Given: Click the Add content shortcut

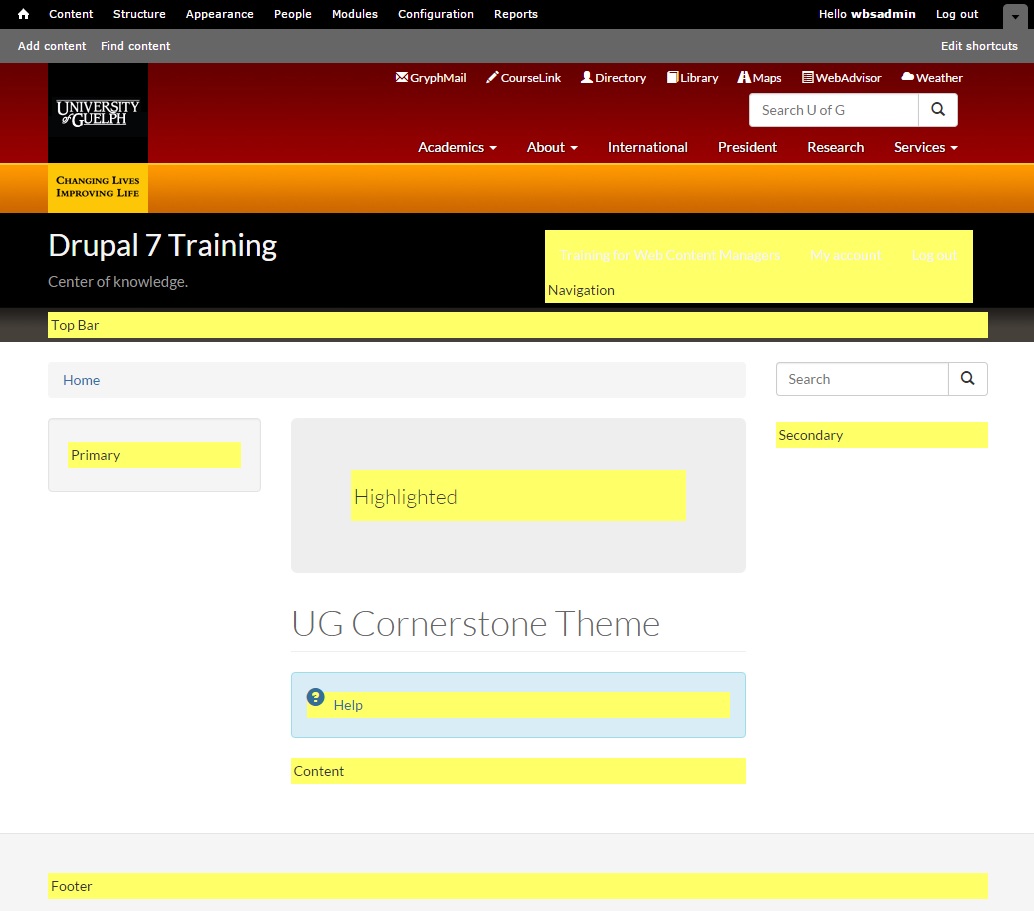Looking at the screenshot, I should 52,46.
